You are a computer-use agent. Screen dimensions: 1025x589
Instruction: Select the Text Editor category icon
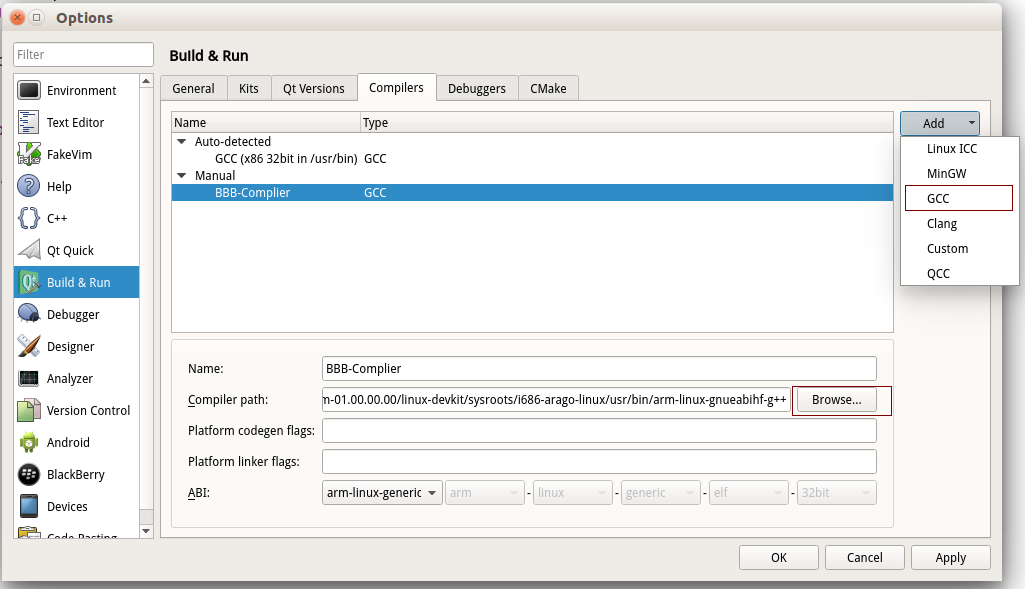(x=29, y=122)
